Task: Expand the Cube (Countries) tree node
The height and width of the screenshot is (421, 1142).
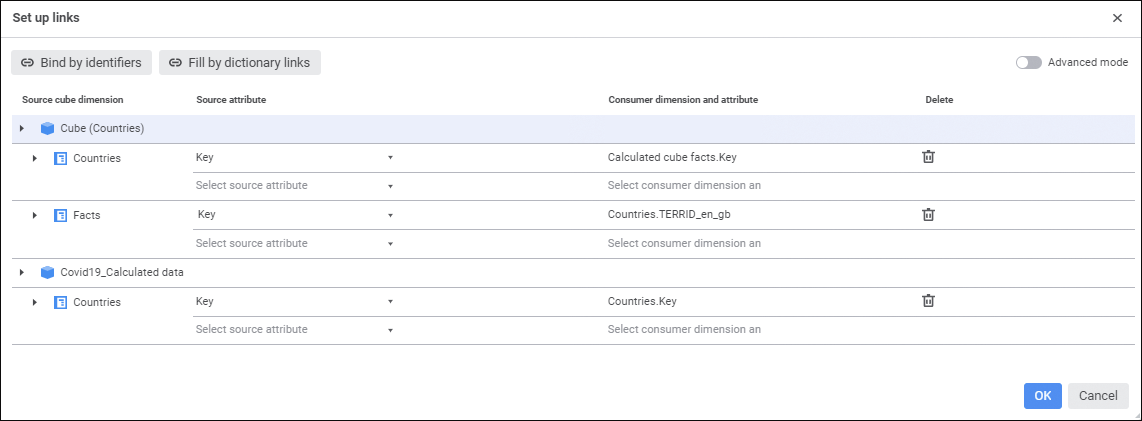Action: tap(21, 129)
